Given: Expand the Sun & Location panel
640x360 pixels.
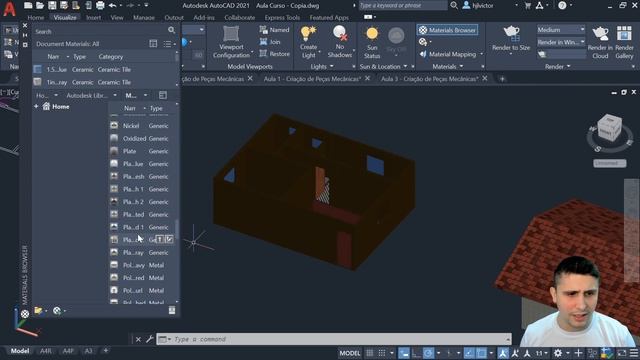Looking at the screenshot, I should click(383, 67).
